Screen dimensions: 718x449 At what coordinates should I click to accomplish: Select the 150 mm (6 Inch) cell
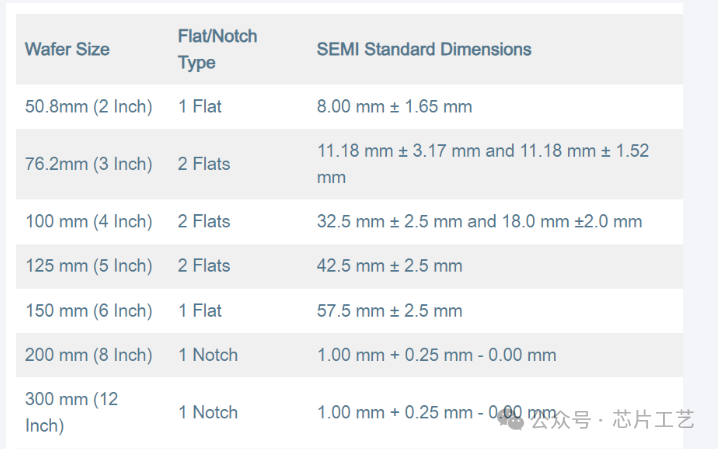click(x=88, y=311)
